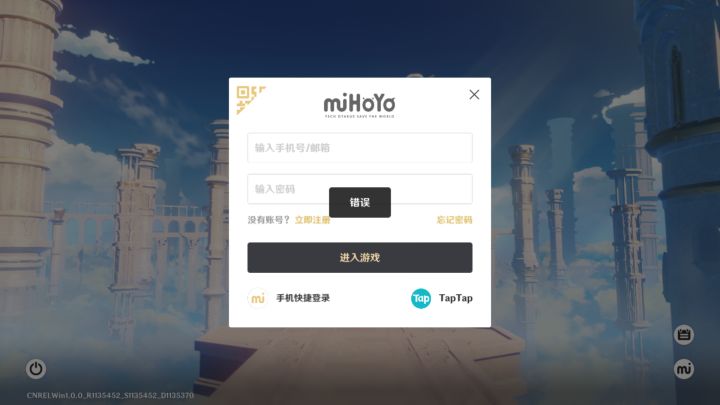Viewport: 720px width, 405px height.
Task: Click the 进入游戏 button
Action: coord(360,258)
